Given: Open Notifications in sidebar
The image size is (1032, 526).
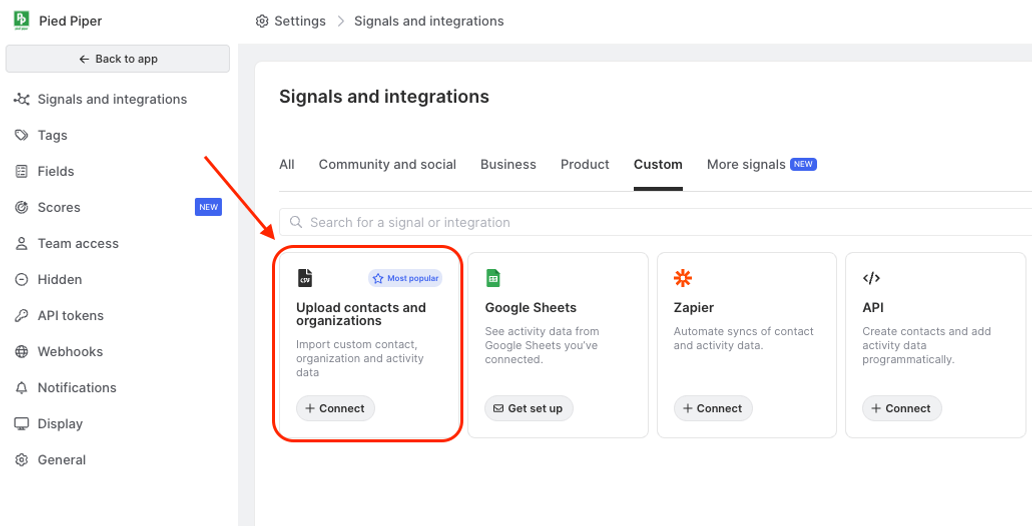Looking at the screenshot, I should click(77, 388).
